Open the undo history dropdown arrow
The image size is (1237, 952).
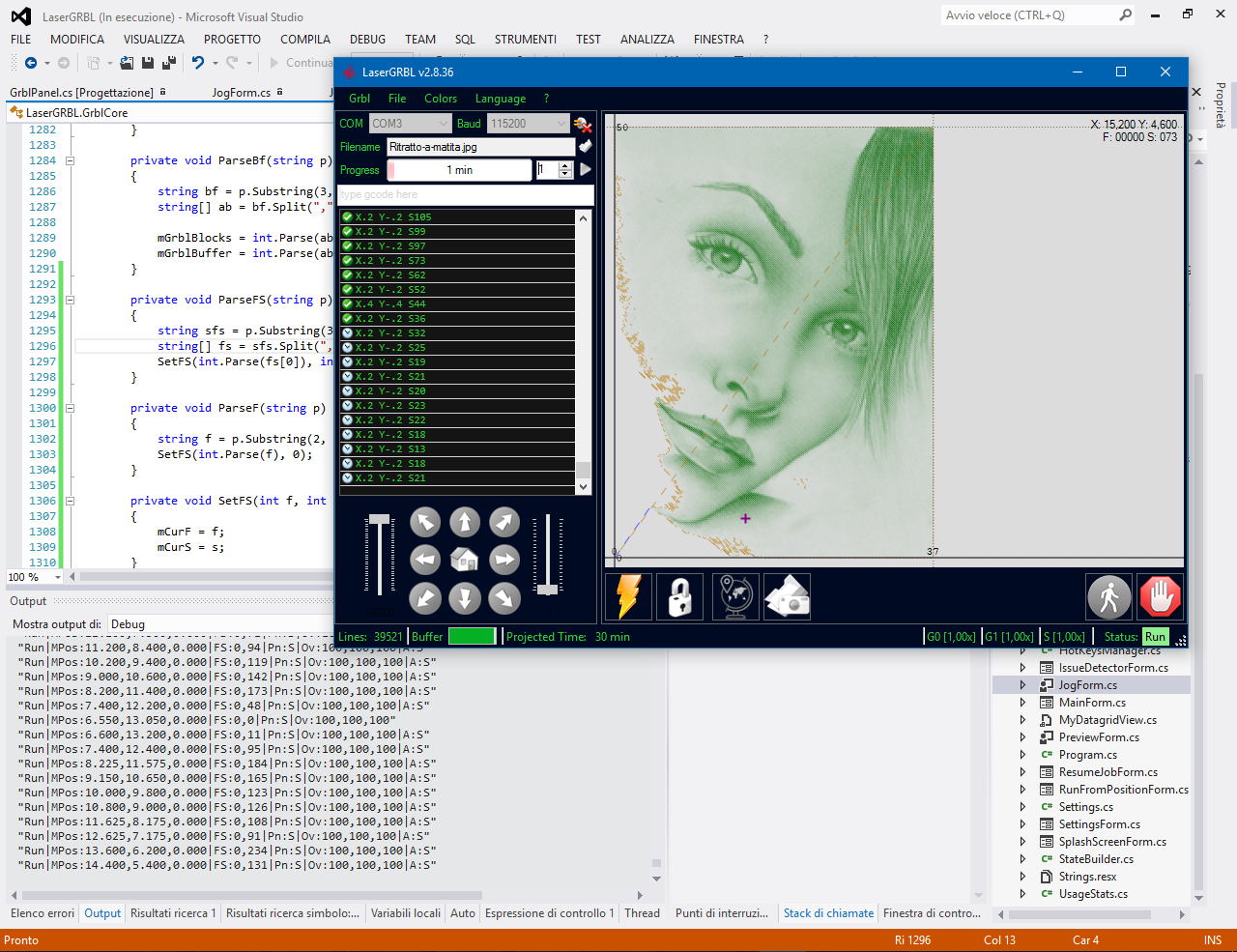point(215,63)
